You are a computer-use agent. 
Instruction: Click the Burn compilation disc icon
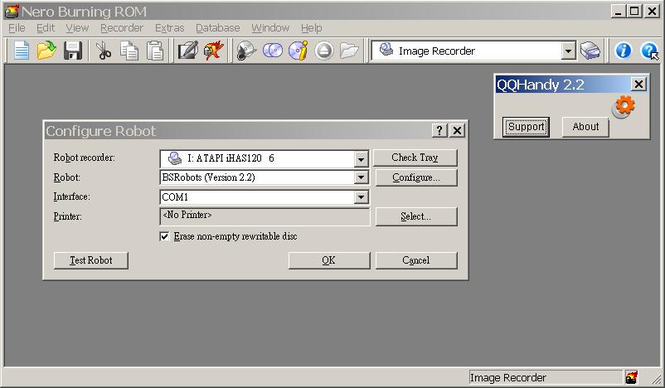point(246,51)
